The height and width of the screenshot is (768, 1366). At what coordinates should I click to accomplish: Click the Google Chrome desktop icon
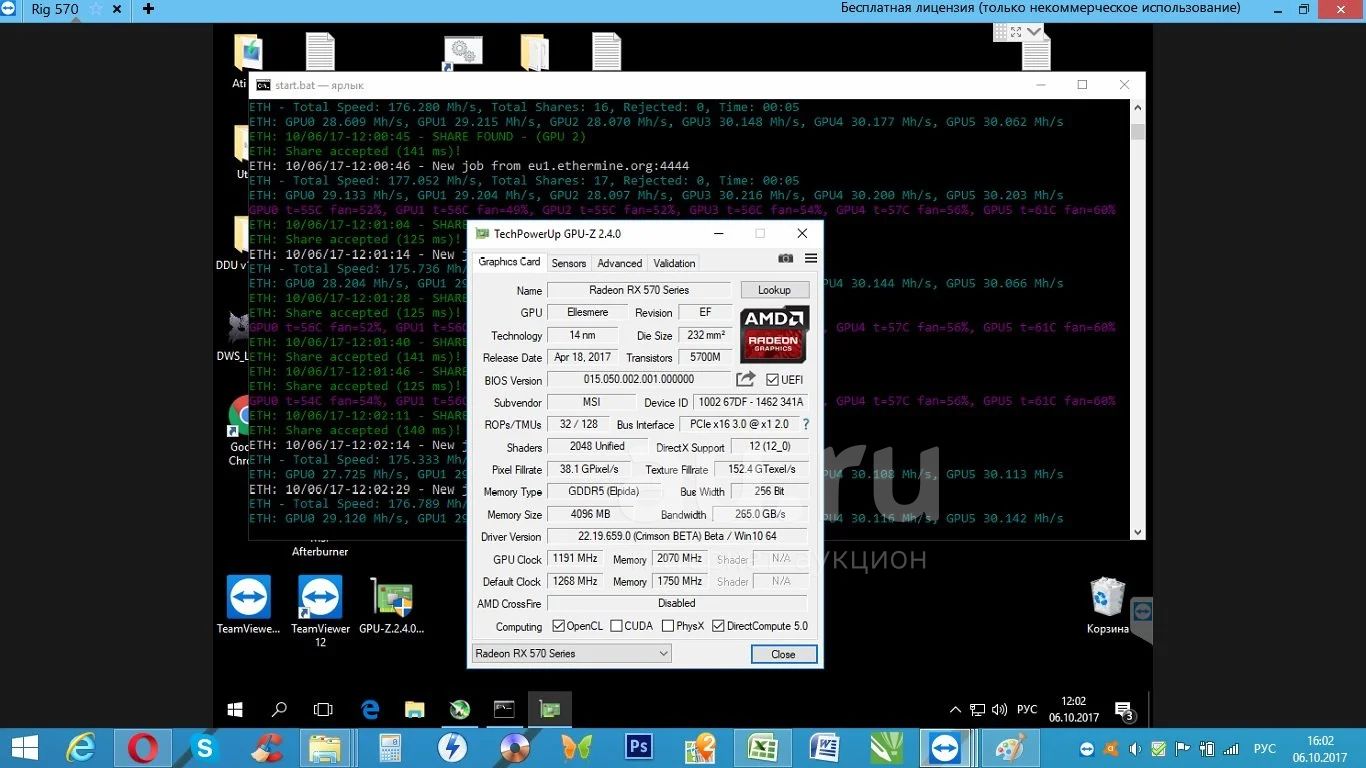240,430
